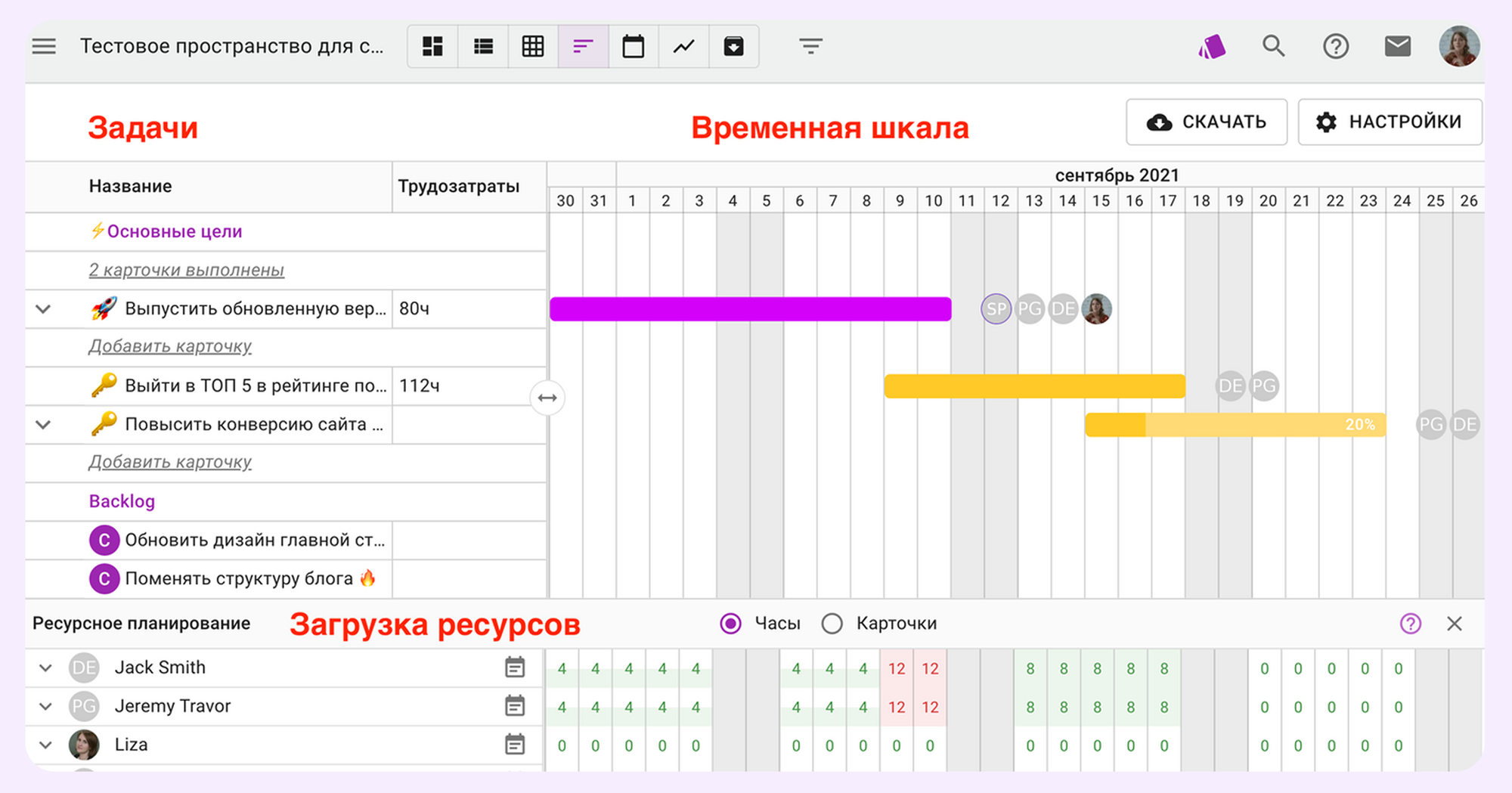Open the list view icon
Viewport: 1512px width, 793px height.
click(x=482, y=46)
